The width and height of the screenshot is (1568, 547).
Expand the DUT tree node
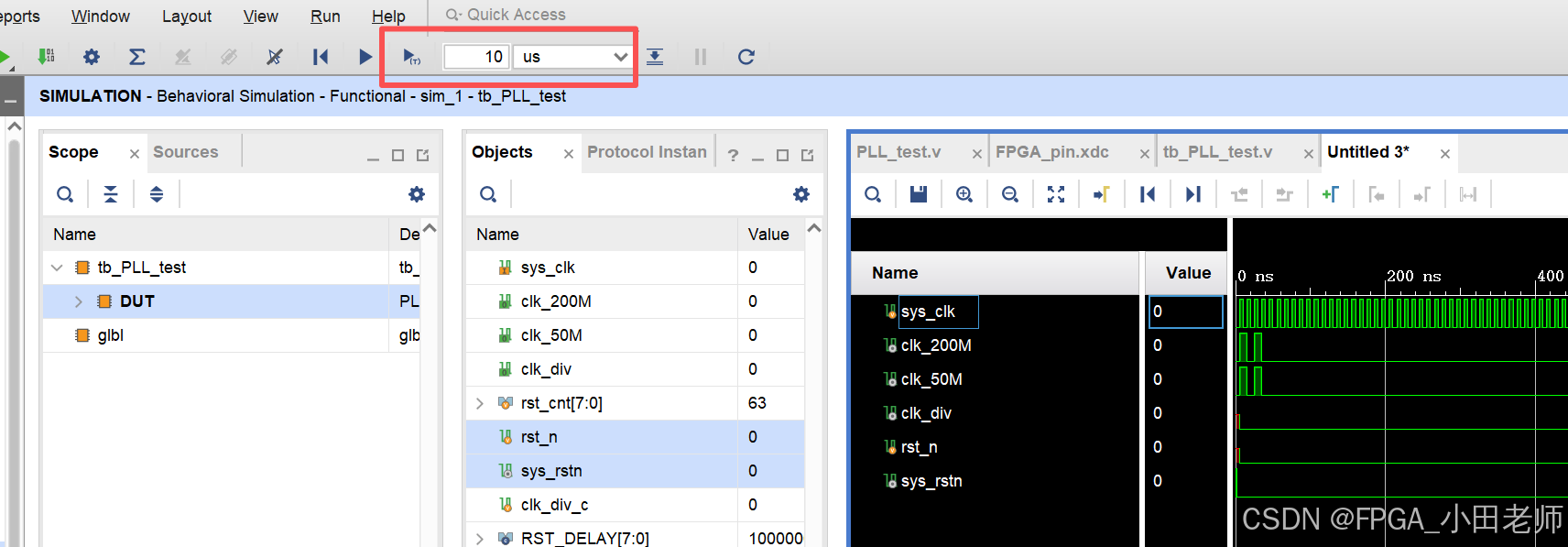pyautogui.click(x=79, y=301)
